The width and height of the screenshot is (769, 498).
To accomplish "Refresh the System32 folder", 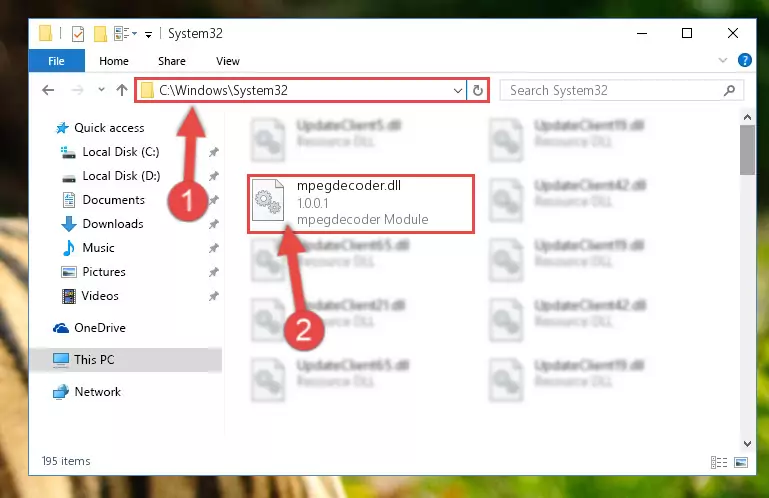I will pyautogui.click(x=478, y=90).
